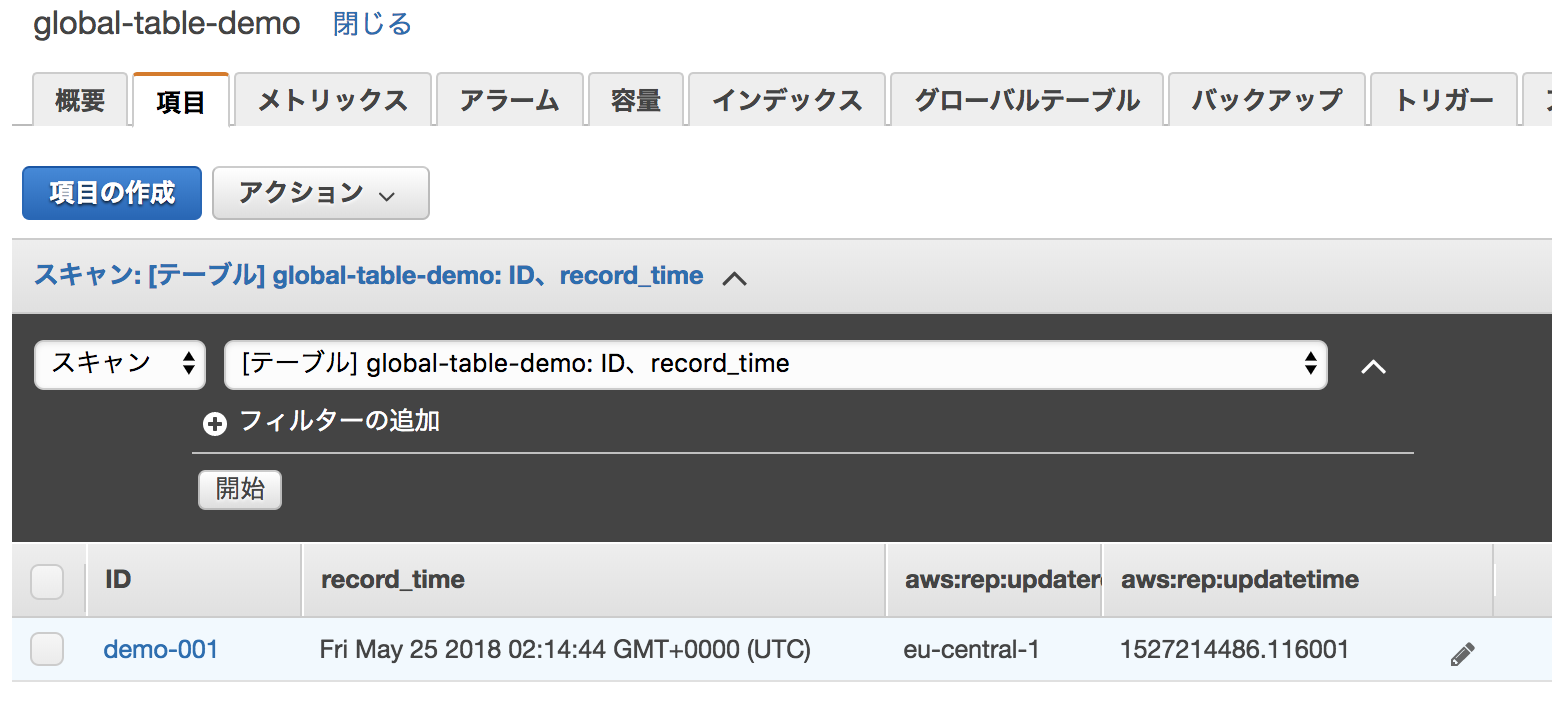This screenshot has width=1552, height=708.
Task: Collapse the スキャン header with its caret
Action: 734,278
